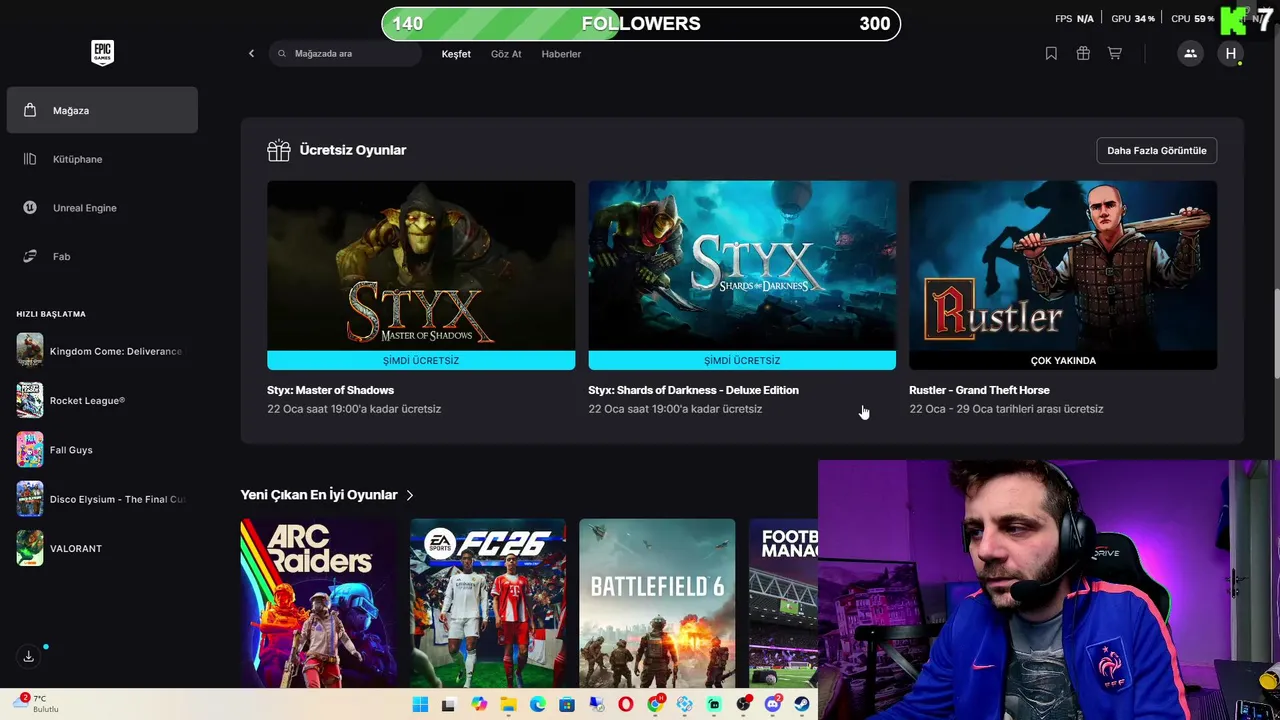Viewport: 1280px width, 720px height.
Task: Open the gift box icon in header
Action: coord(1083,54)
